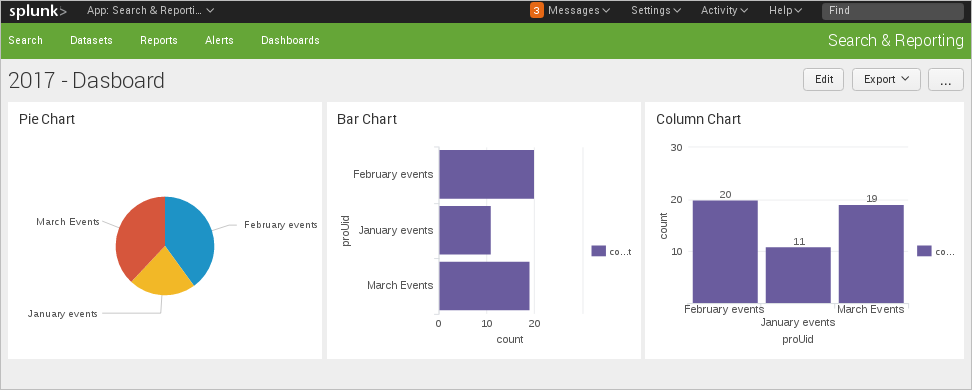Open the Alerts navigation link
Viewport: 972px width, 390px height.
[219, 40]
